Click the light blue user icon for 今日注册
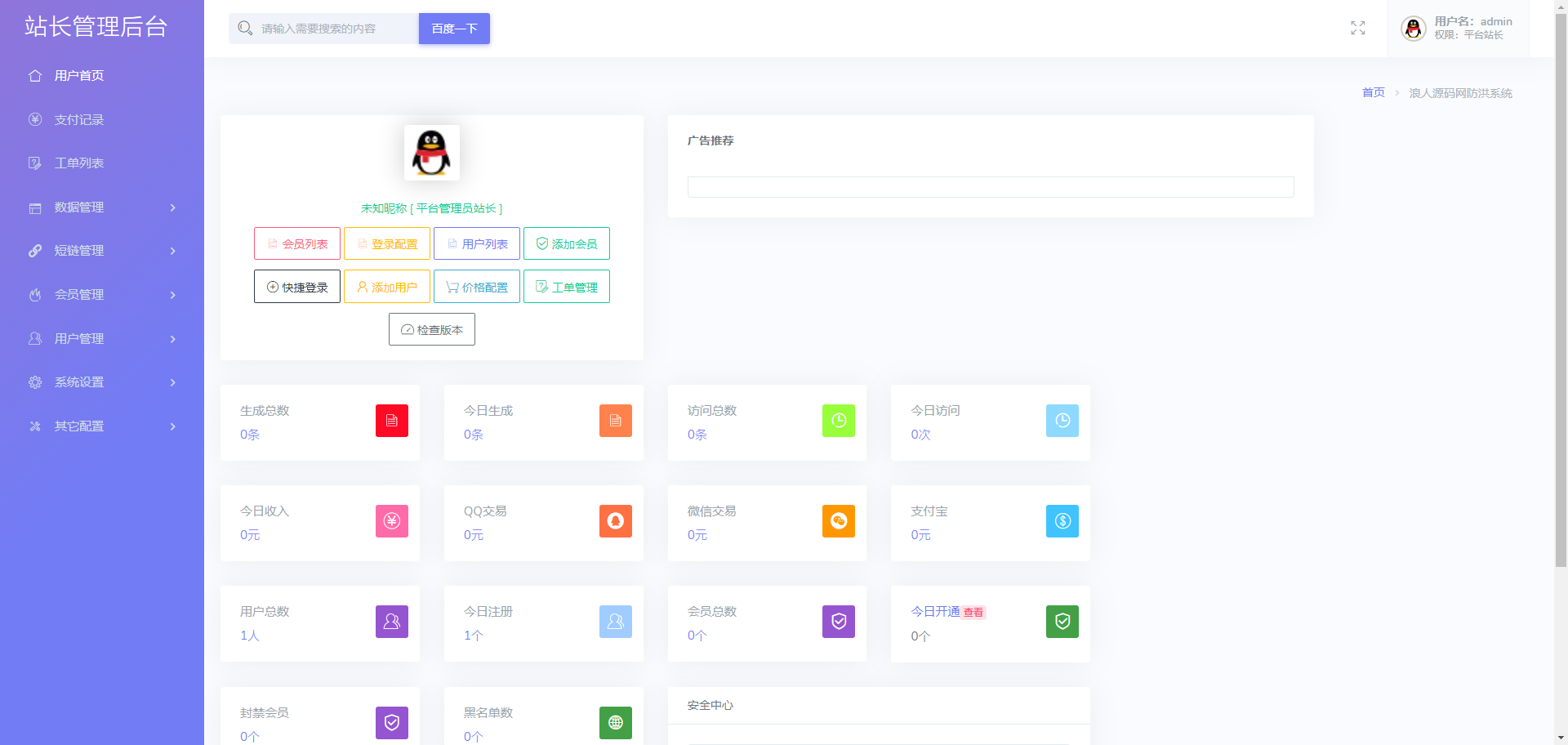The image size is (1568, 745). pos(616,622)
